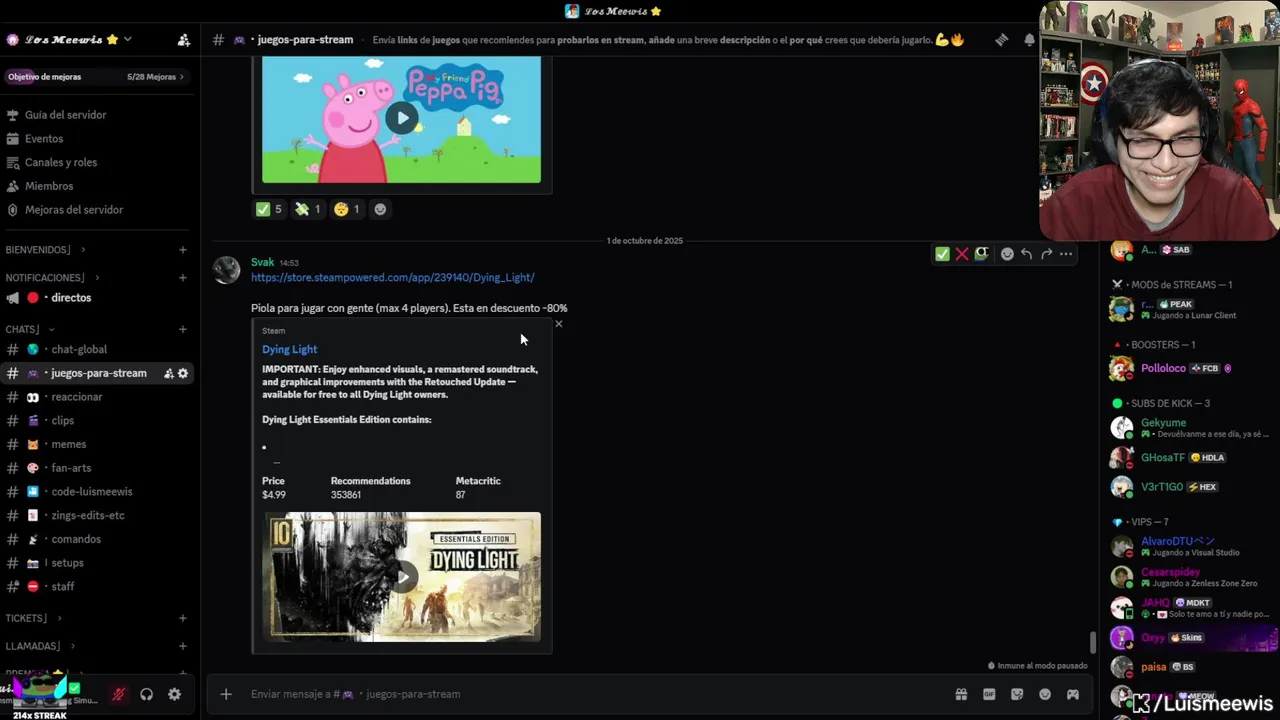Dismiss the Steam embed with its X
The height and width of the screenshot is (720, 1280).
point(559,323)
